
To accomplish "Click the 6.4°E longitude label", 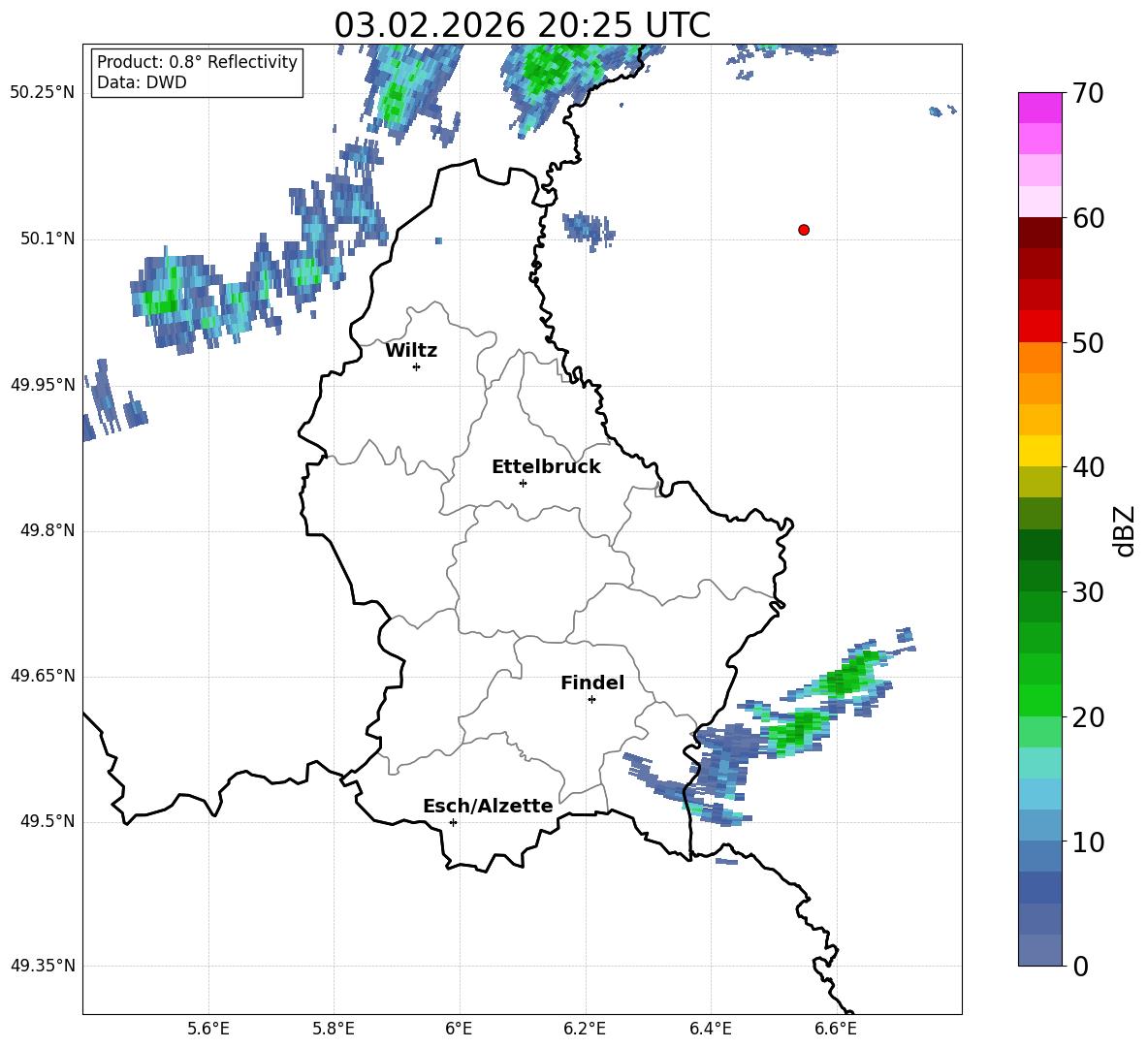I will 710,1030.
